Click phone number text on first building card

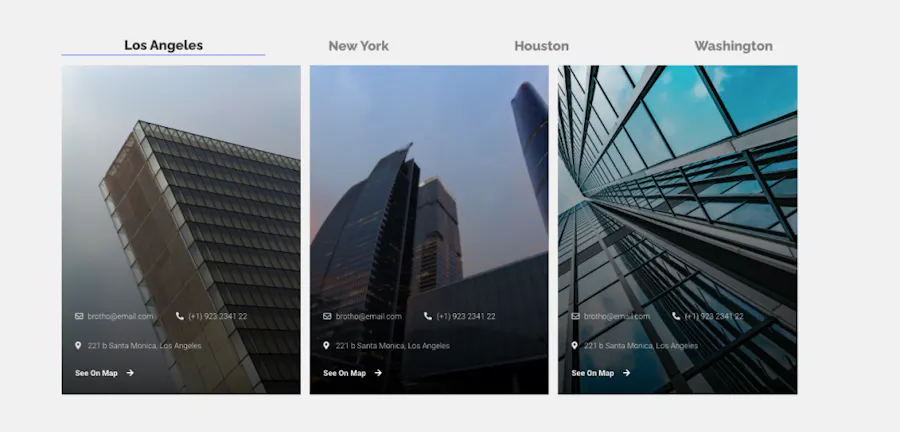(218, 316)
